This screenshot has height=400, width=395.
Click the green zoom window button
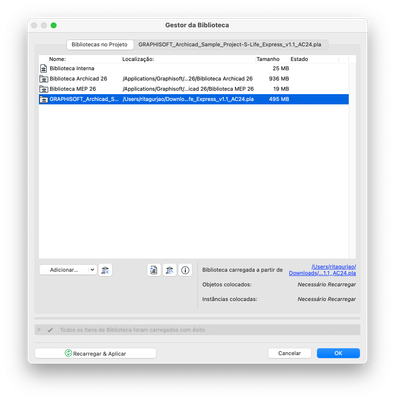click(x=53, y=25)
